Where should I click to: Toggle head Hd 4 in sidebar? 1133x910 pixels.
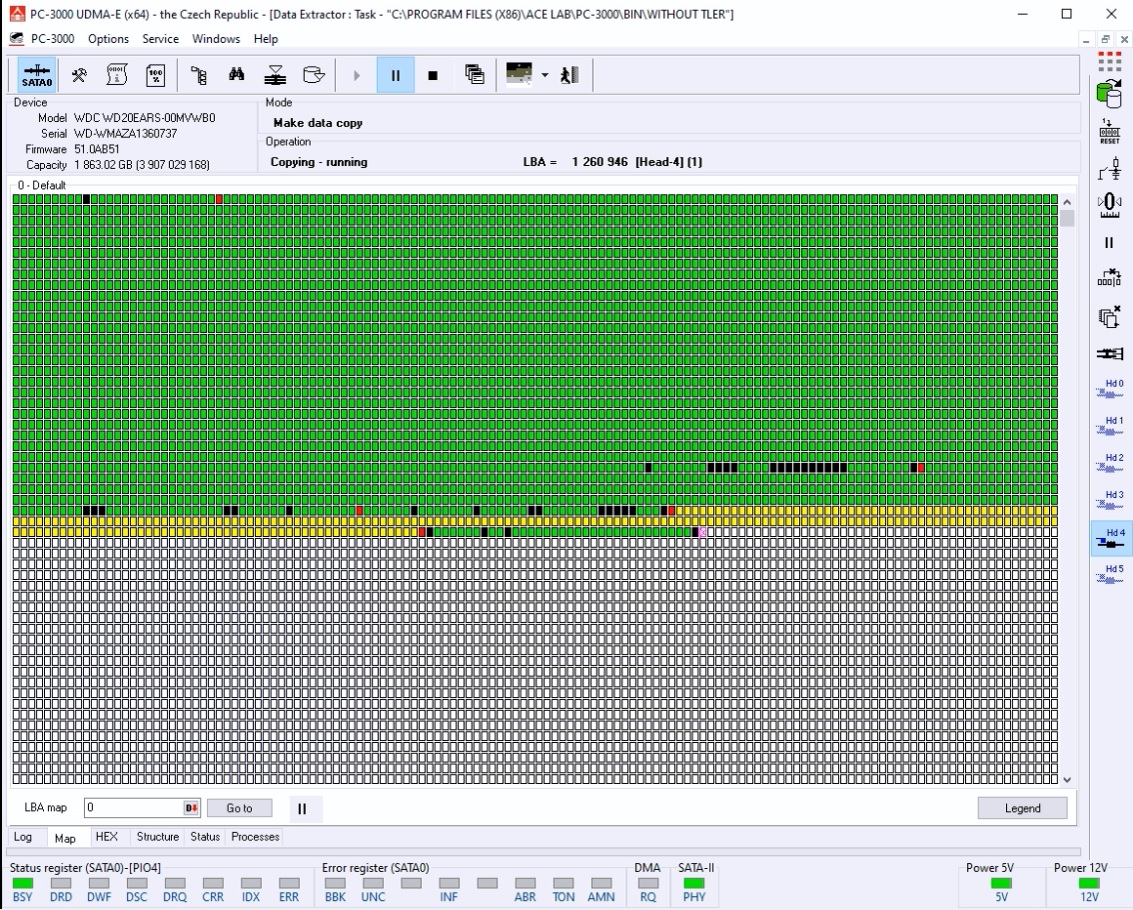click(x=1110, y=538)
